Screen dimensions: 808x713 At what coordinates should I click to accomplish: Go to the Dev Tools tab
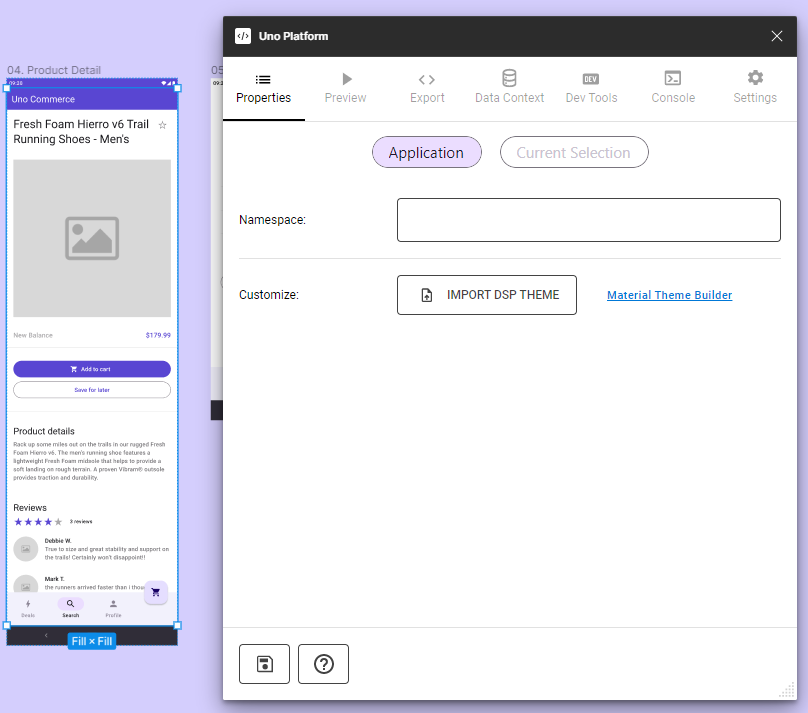click(591, 88)
